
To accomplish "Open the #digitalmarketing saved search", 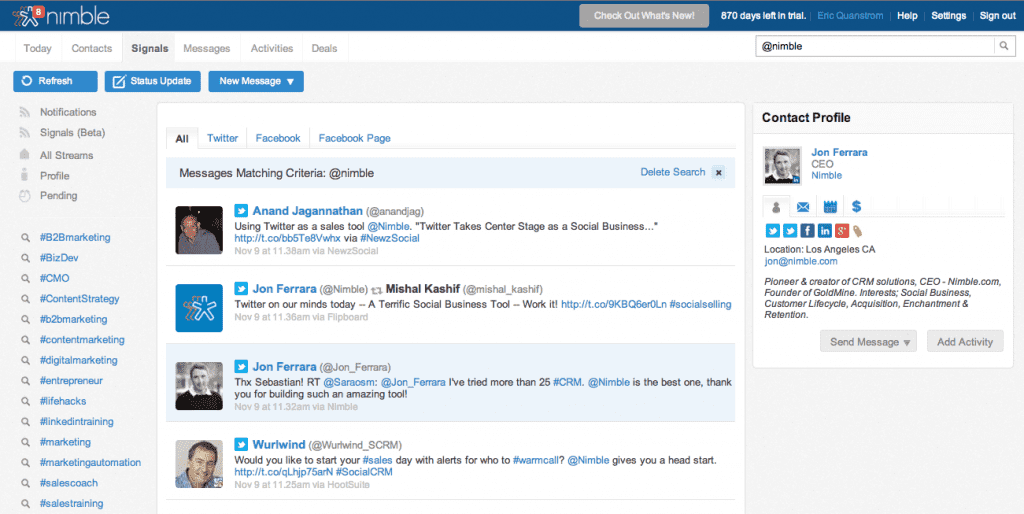I will pyautogui.click(x=78, y=360).
